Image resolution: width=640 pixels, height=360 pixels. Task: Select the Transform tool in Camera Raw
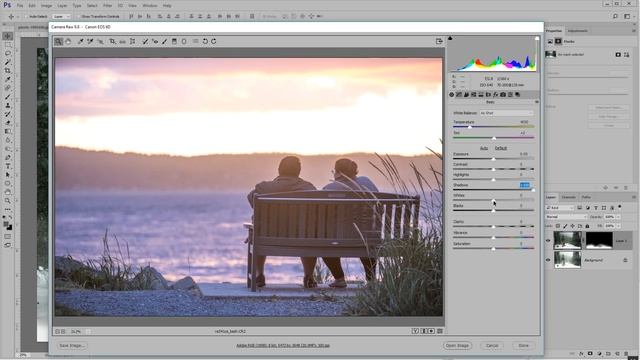[133, 41]
